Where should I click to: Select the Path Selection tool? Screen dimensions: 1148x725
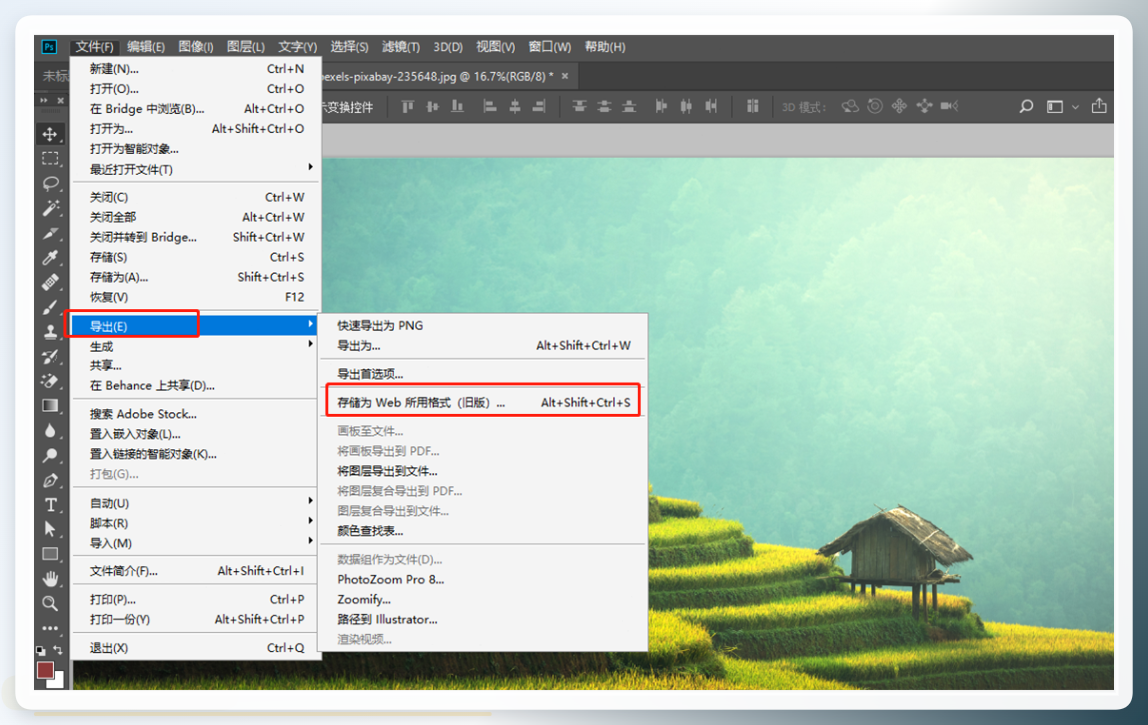point(50,529)
